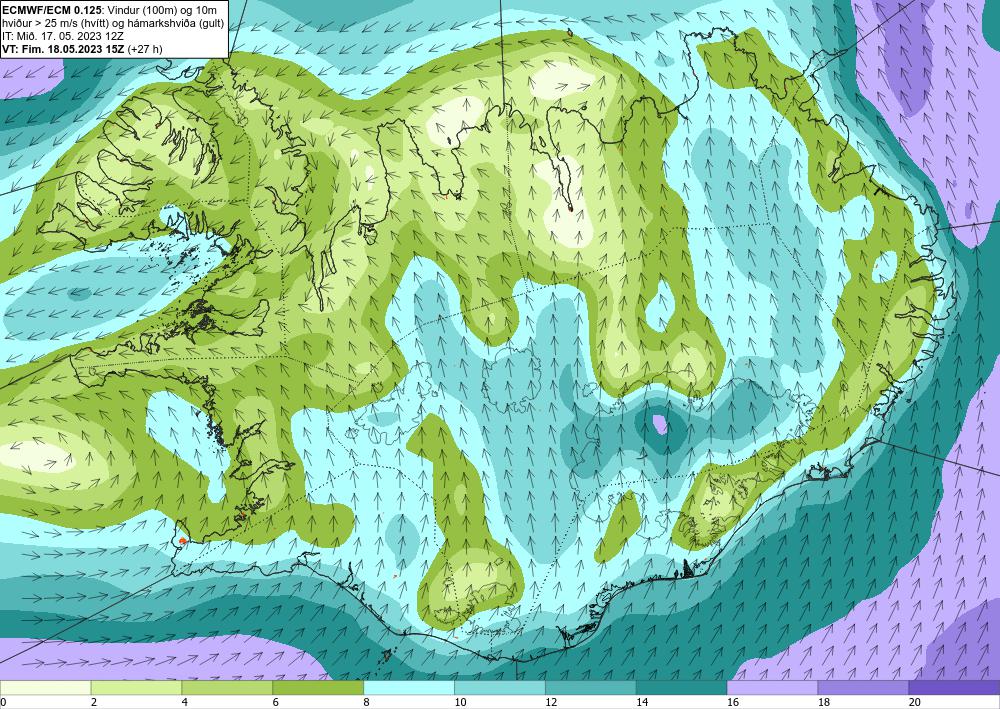This screenshot has height=709, width=1000.
Task: Click legend scale label '4'
Action: [x=185, y=702]
